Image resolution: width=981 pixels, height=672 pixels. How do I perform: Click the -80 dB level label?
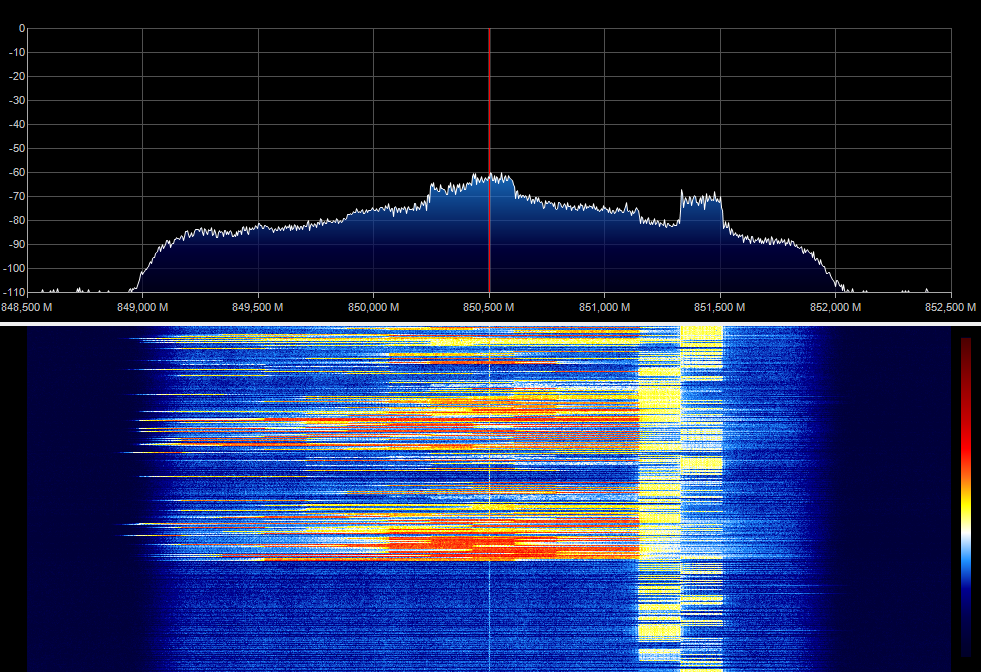coord(17,220)
